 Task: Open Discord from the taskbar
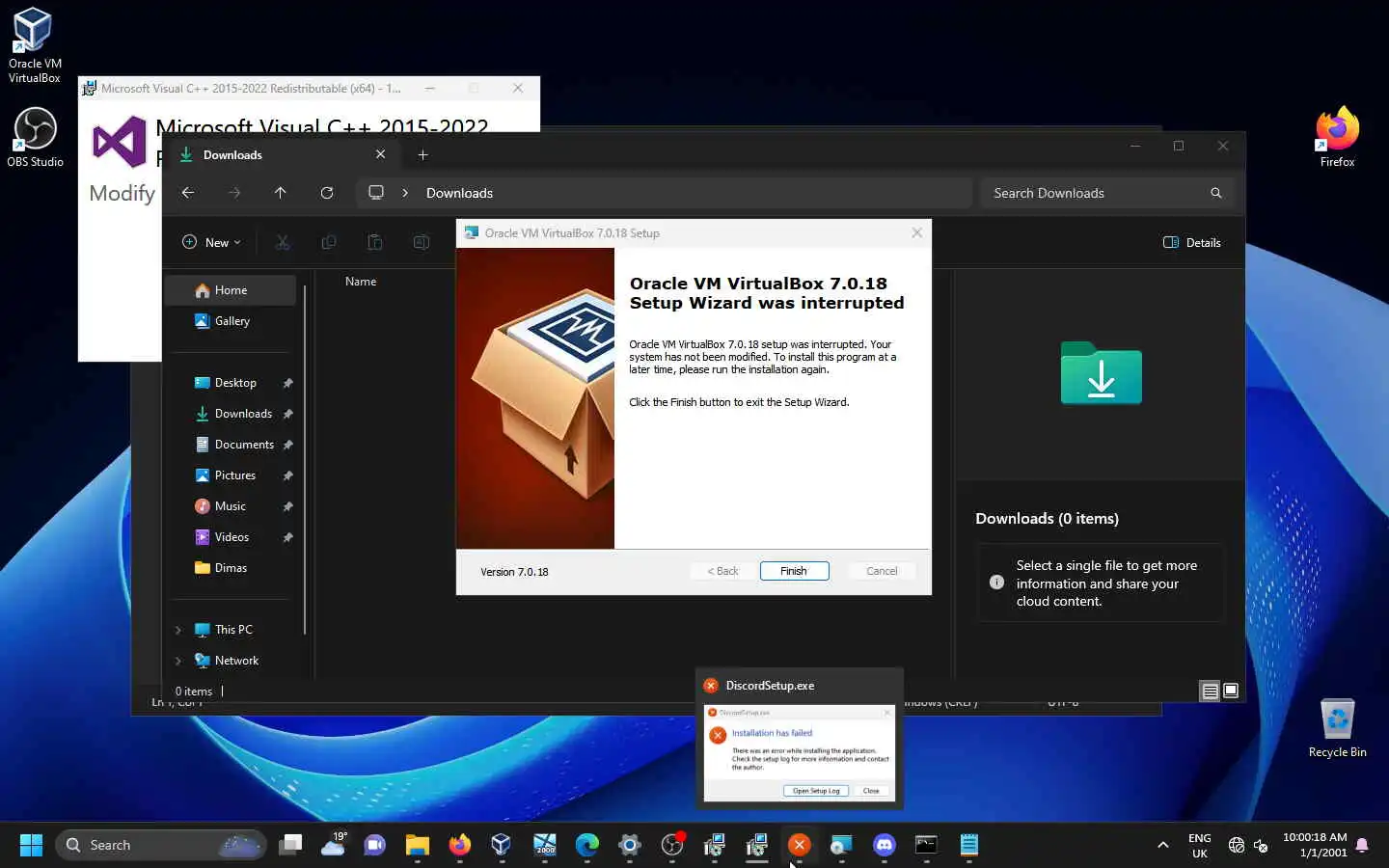coord(885,845)
